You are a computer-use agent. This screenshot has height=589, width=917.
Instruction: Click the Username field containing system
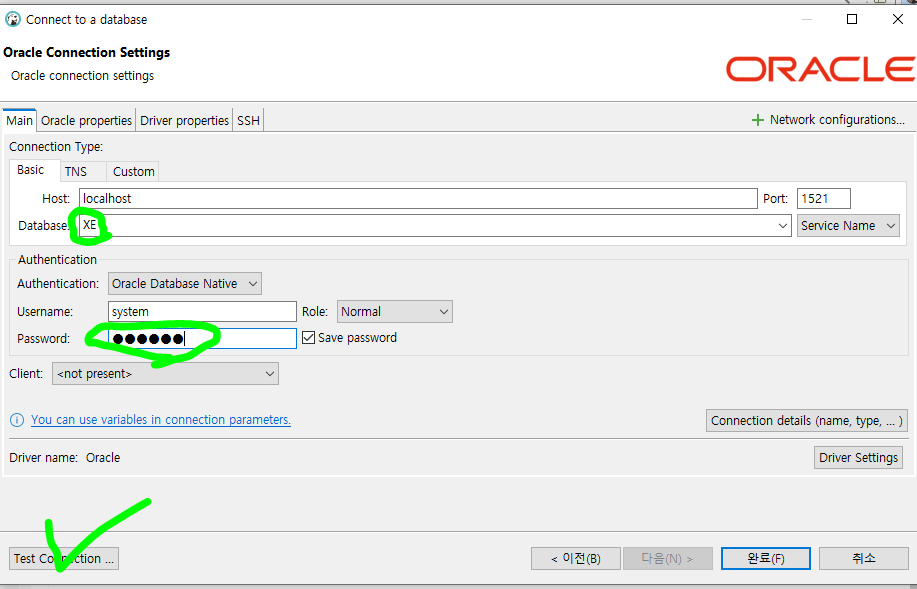coord(202,312)
